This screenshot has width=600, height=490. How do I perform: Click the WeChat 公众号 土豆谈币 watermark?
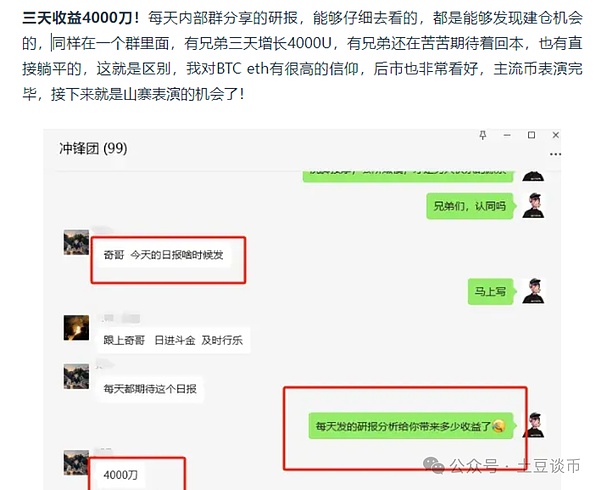pos(502,466)
